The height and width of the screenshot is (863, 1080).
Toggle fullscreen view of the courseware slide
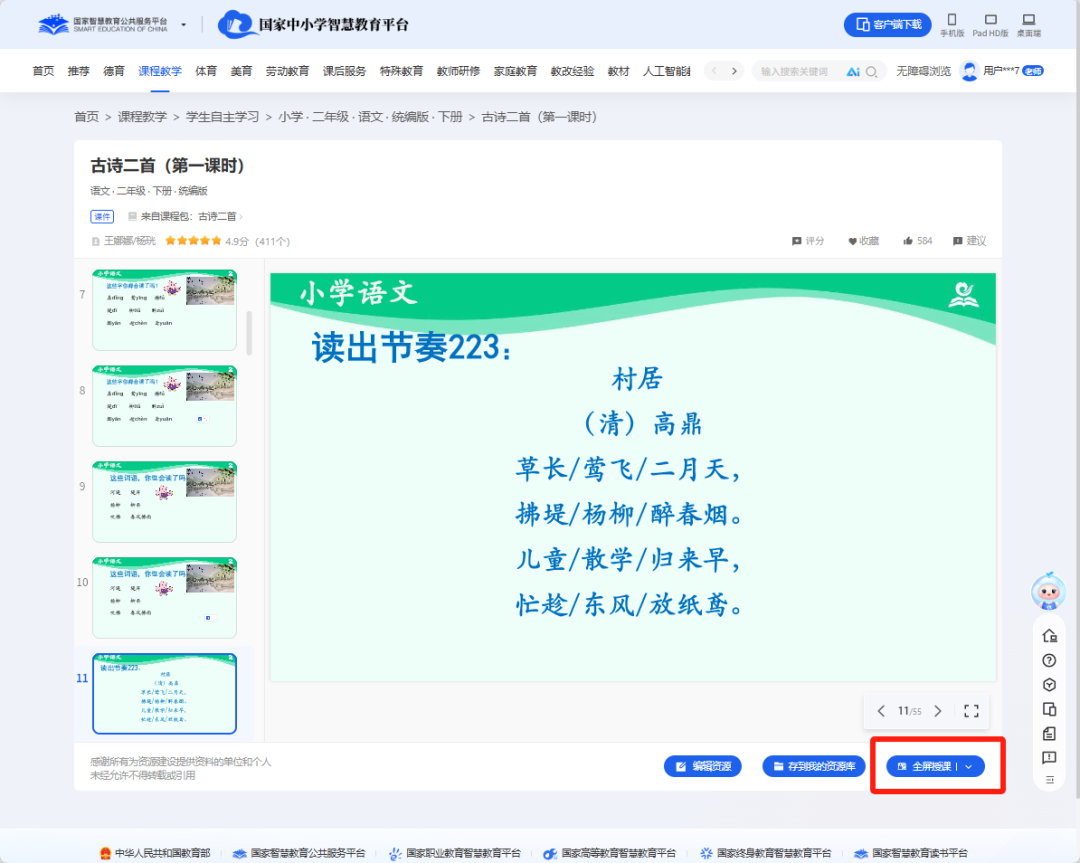pyautogui.click(x=970, y=711)
